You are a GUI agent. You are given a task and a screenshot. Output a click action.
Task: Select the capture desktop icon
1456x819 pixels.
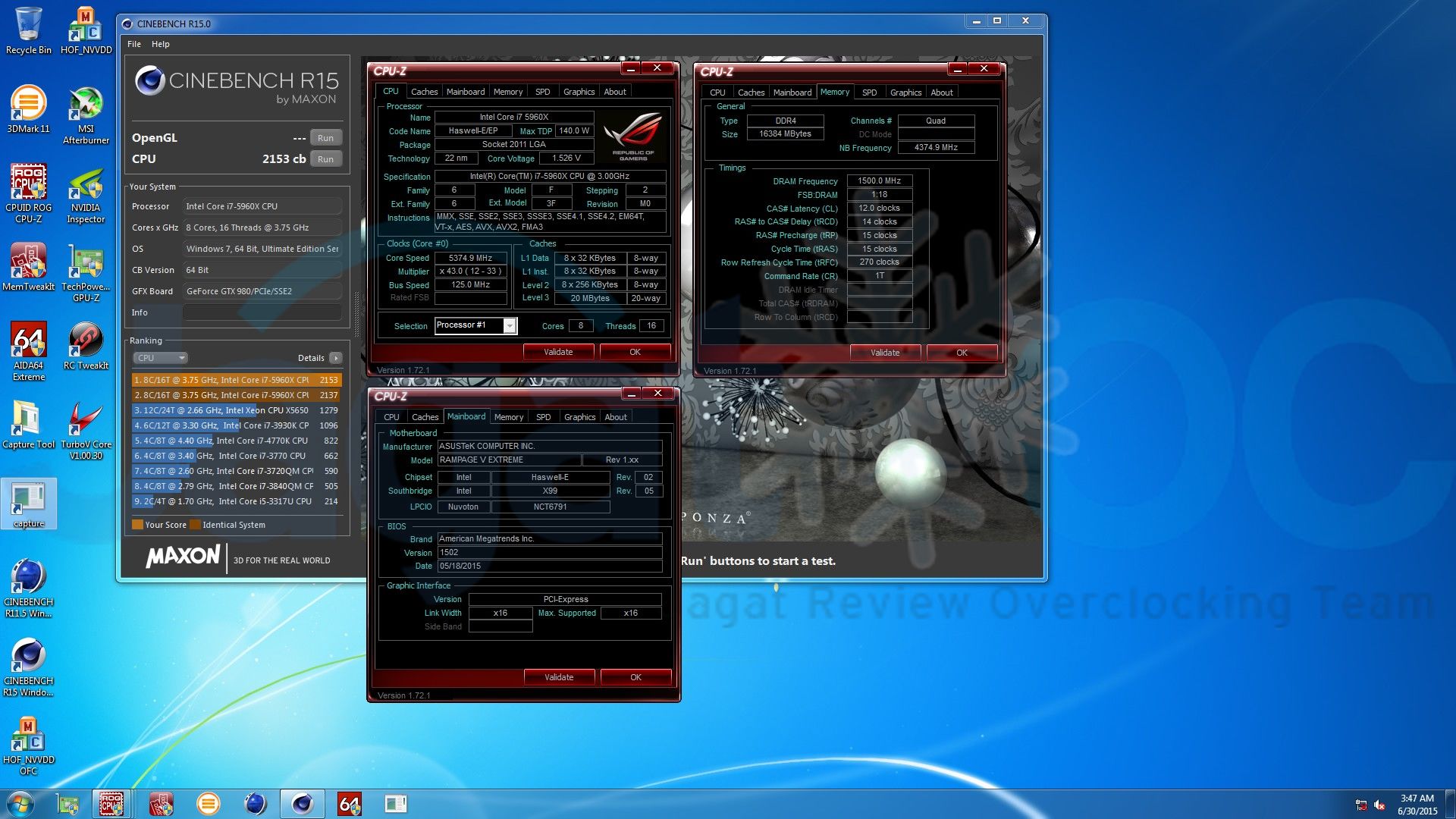(29, 504)
